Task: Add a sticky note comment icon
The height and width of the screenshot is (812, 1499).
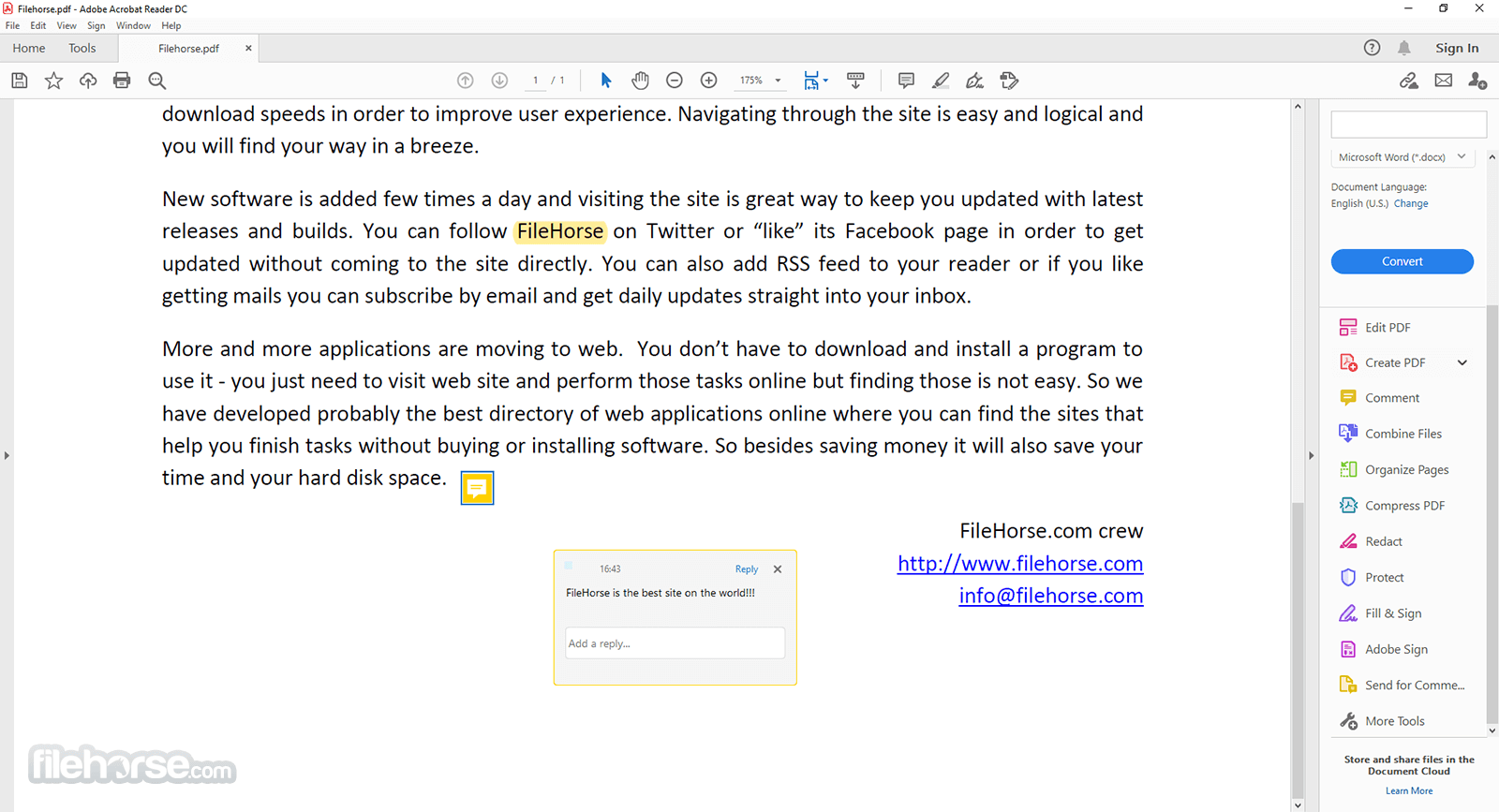Action: point(906,81)
